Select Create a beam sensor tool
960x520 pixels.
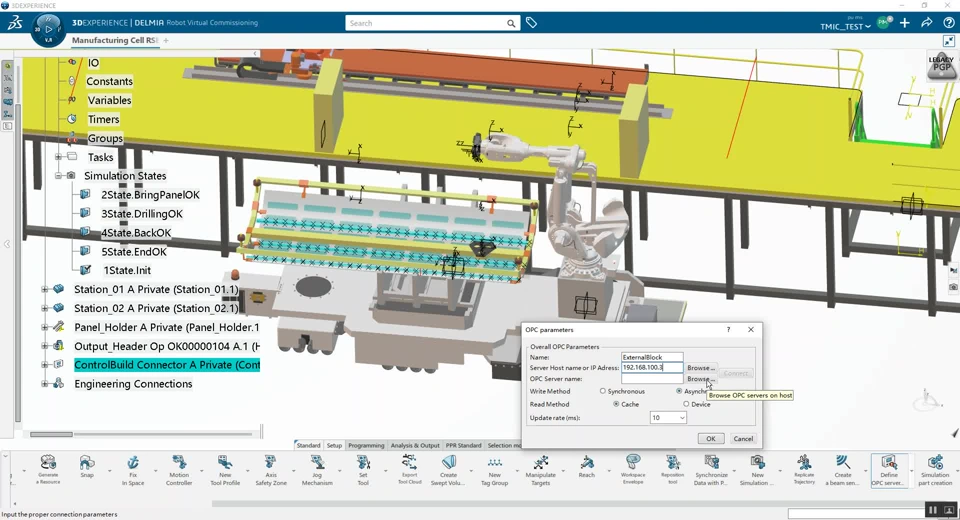[843, 469]
